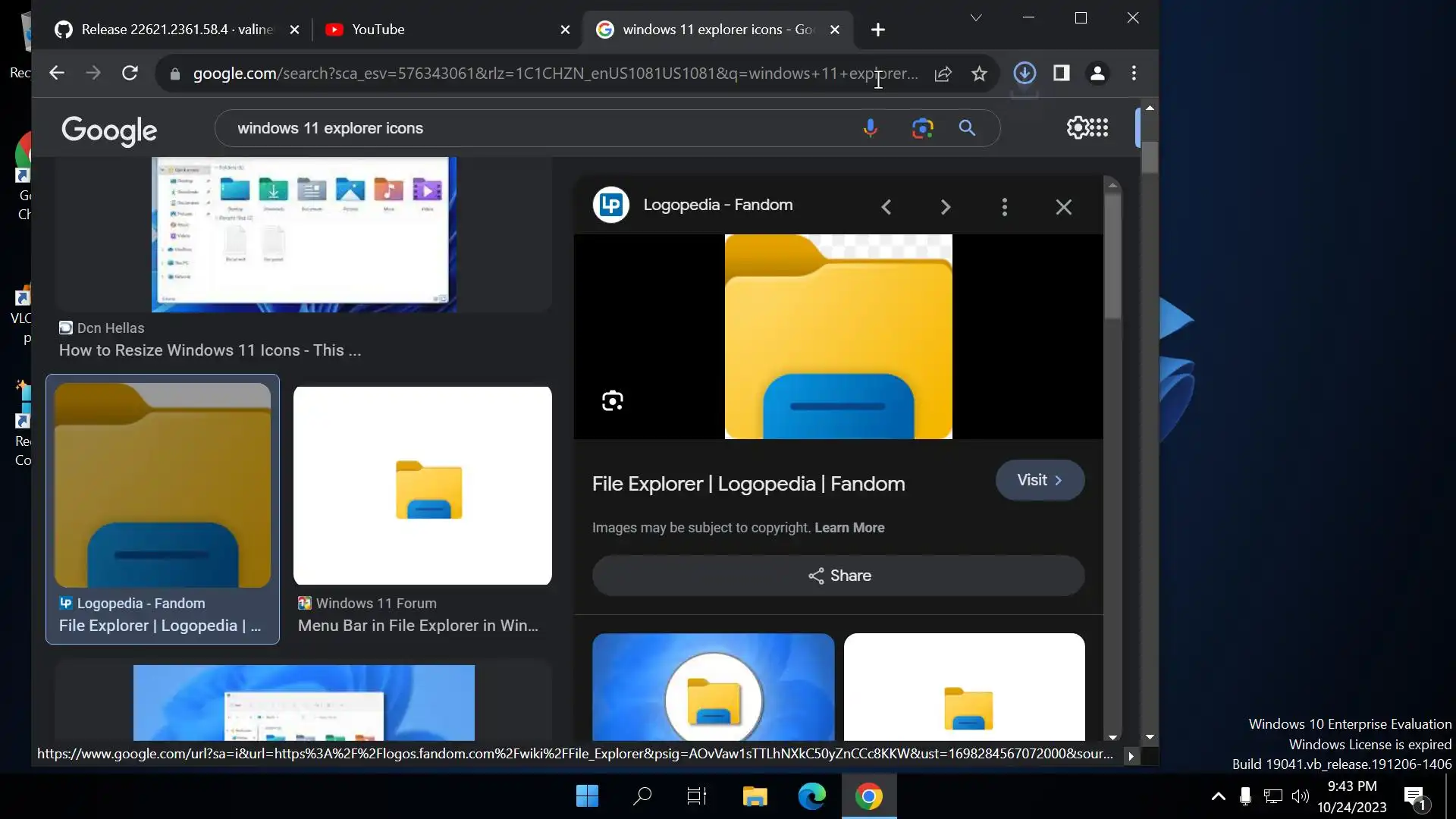The height and width of the screenshot is (819, 1456).
Task: Click the voice search microphone icon
Action: (x=870, y=128)
